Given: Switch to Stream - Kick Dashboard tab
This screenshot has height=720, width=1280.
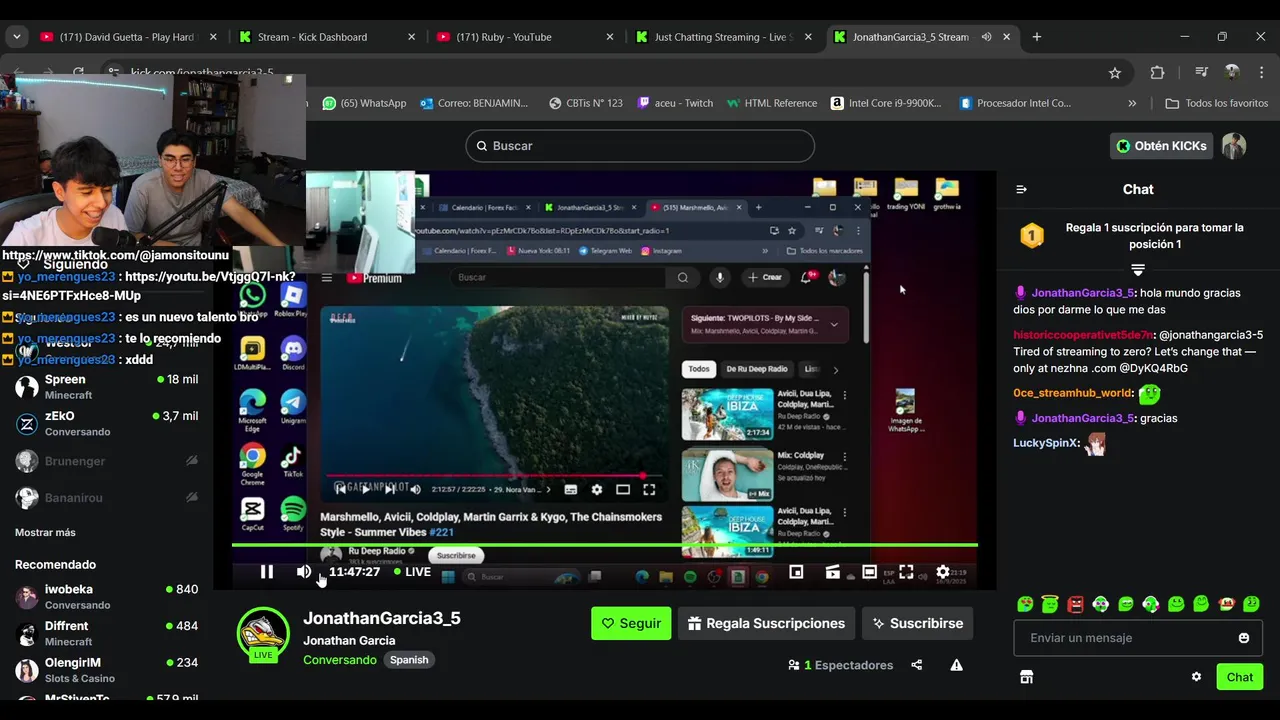Looking at the screenshot, I should tap(327, 37).
